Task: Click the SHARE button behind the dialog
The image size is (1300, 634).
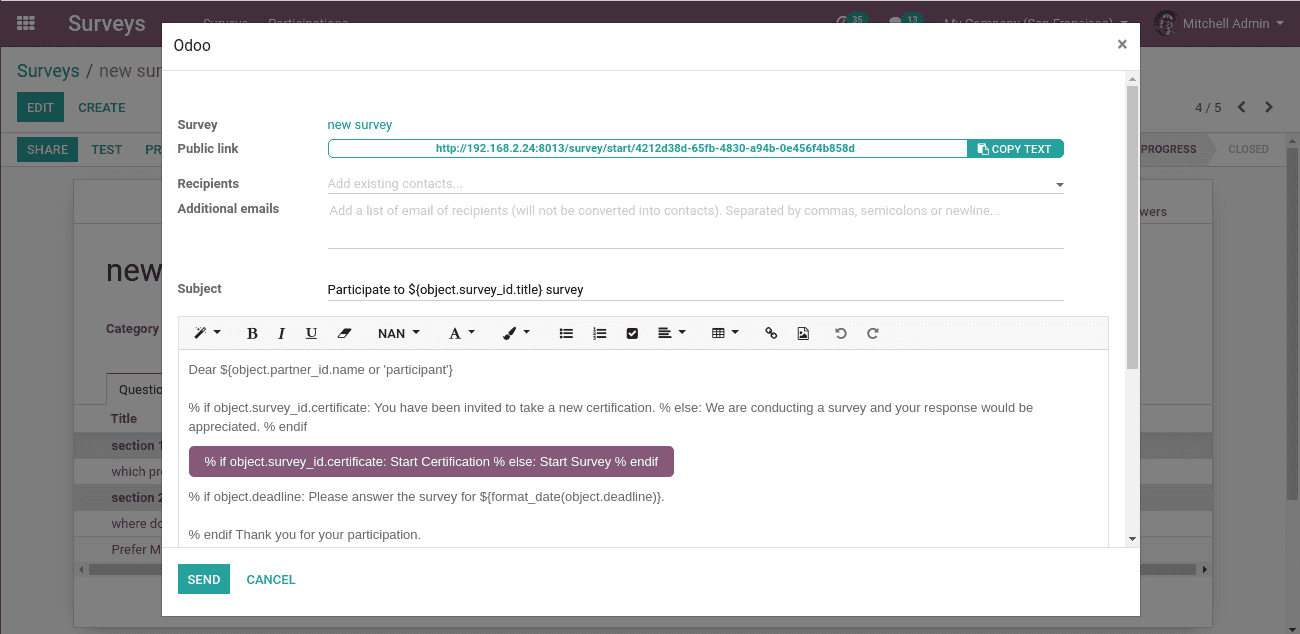Action: tap(48, 149)
